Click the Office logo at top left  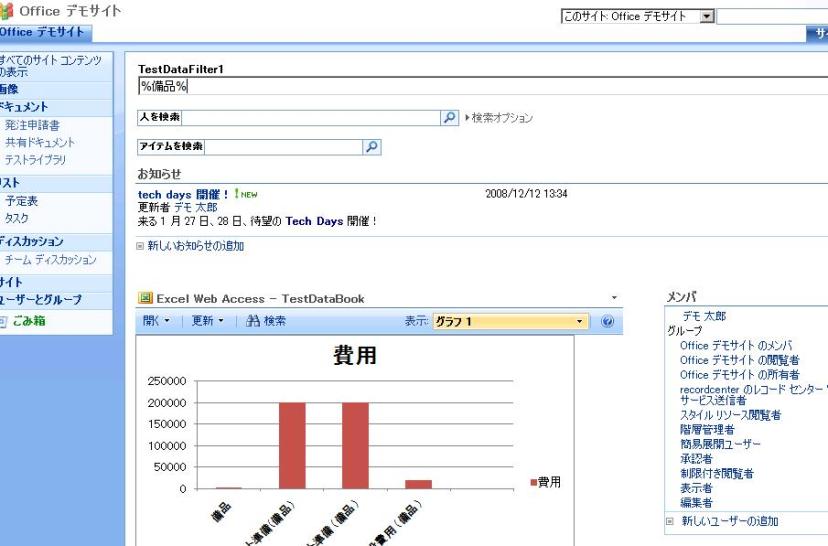coord(6,11)
